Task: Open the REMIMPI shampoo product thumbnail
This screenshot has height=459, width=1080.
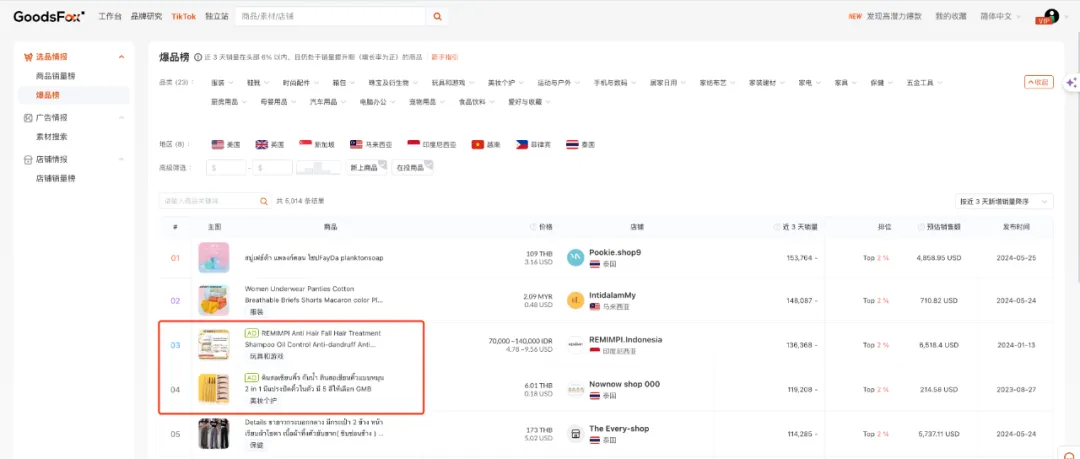Action: pos(214,345)
